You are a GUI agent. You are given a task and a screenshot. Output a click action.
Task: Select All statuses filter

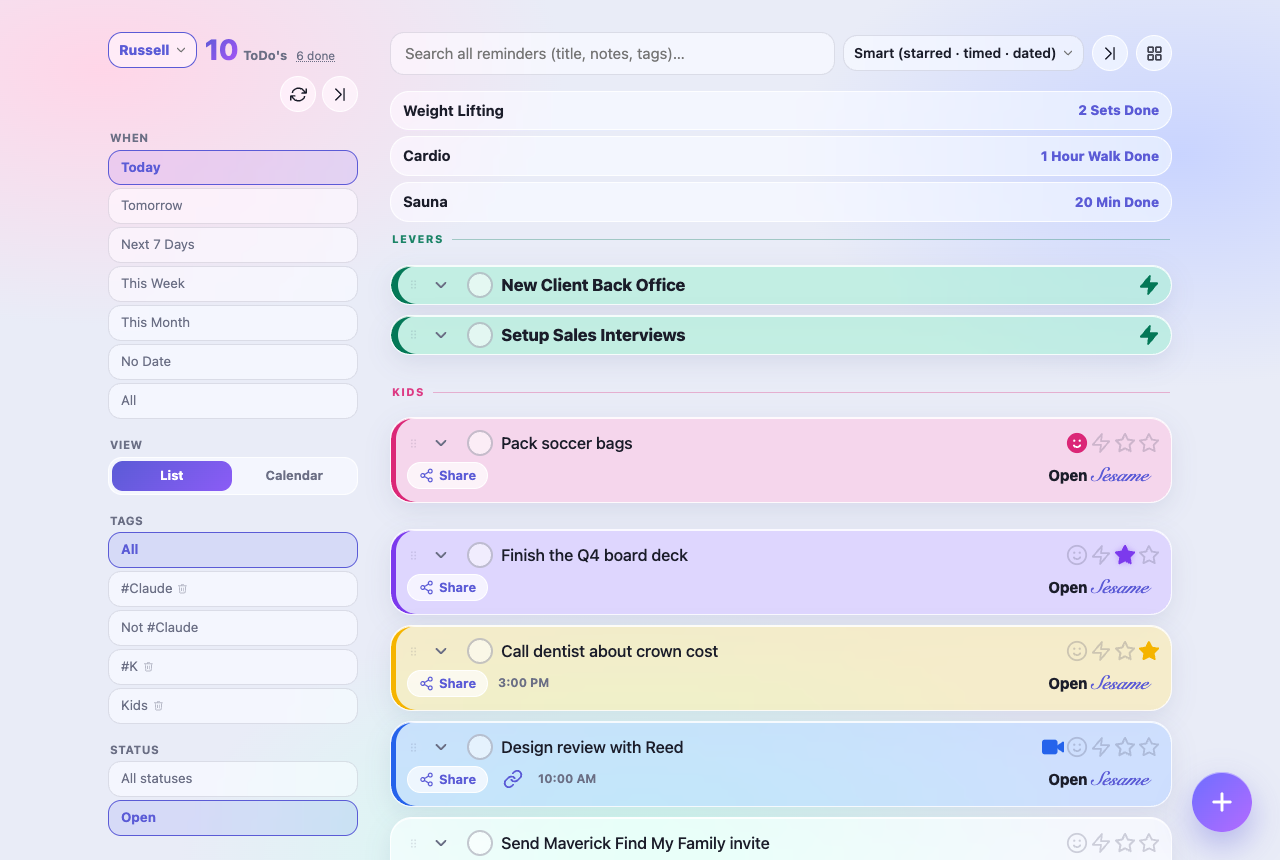point(233,779)
